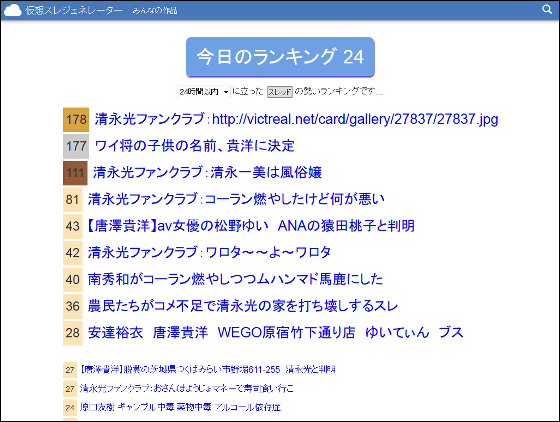Click the silver 177 rank badge
The height and width of the screenshot is (422, 560).
[x=76, y=146]
